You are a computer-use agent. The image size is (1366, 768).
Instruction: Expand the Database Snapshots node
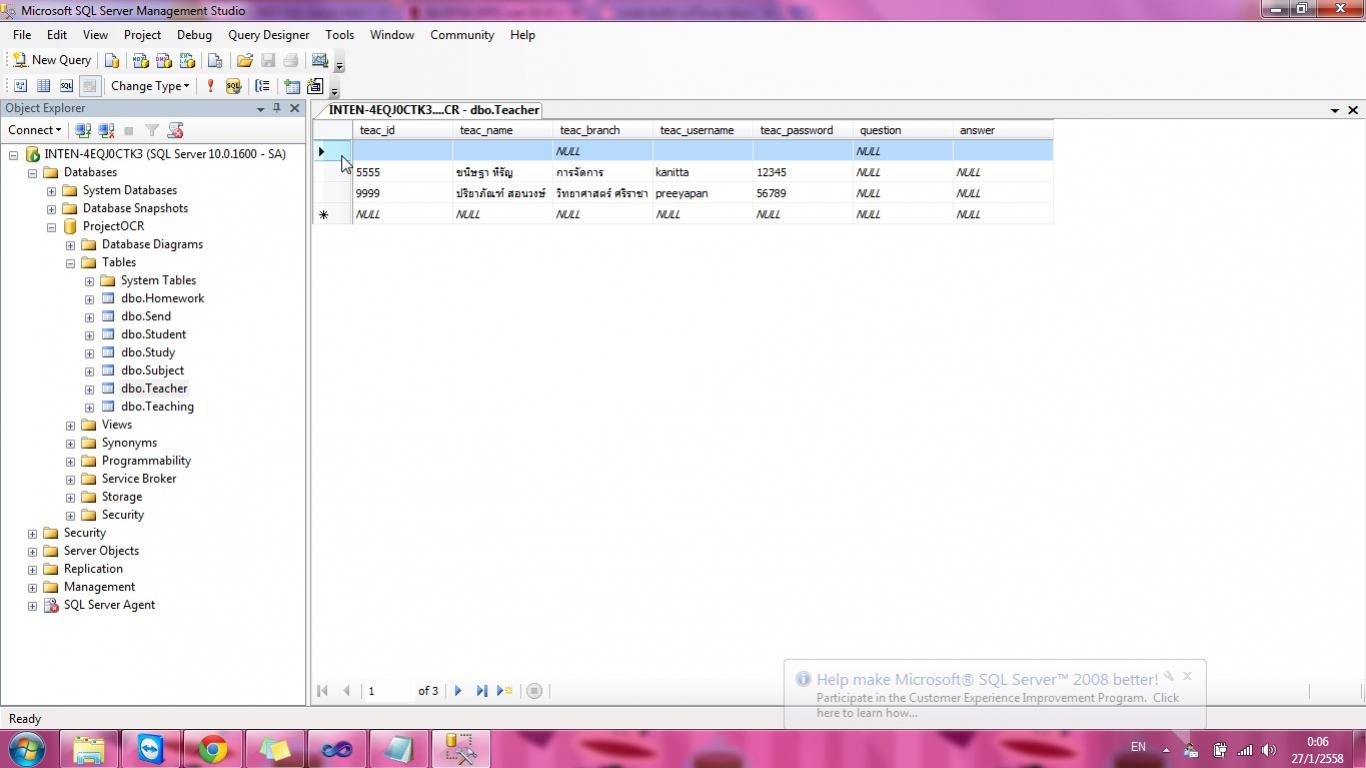tap(51, 209)
